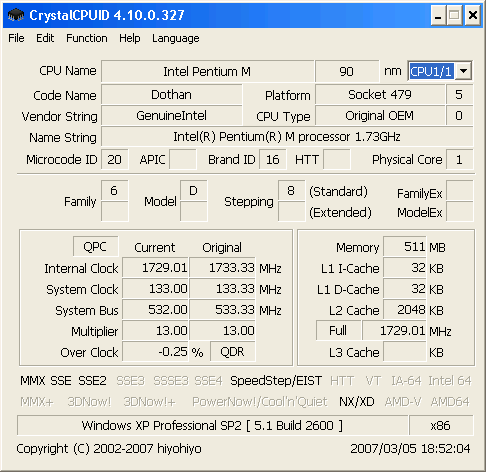Click the Name String processor 1.73GHz field
The image size is (486, 472).
287,137
